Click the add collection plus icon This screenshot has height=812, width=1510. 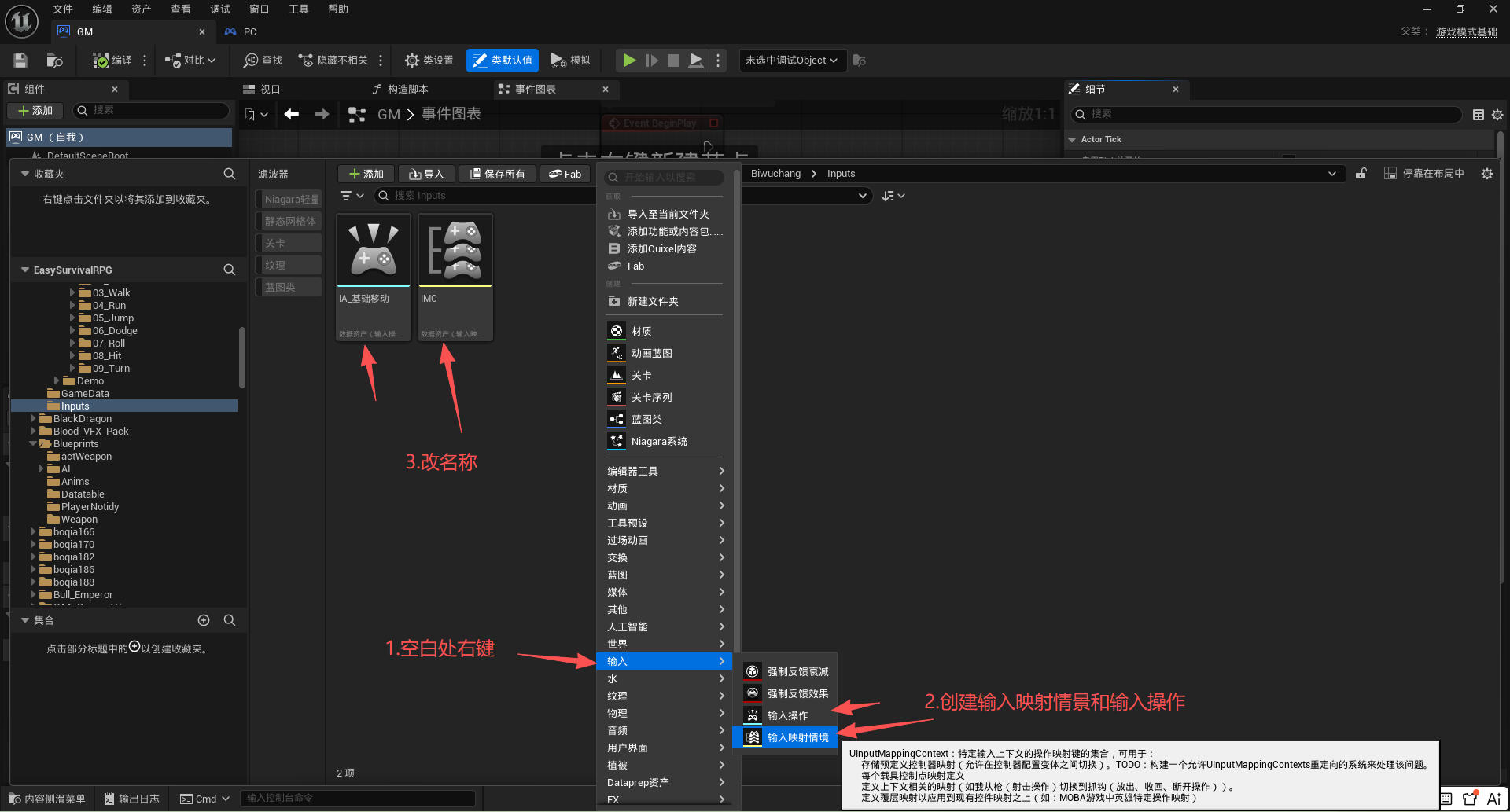coord(204,620)
